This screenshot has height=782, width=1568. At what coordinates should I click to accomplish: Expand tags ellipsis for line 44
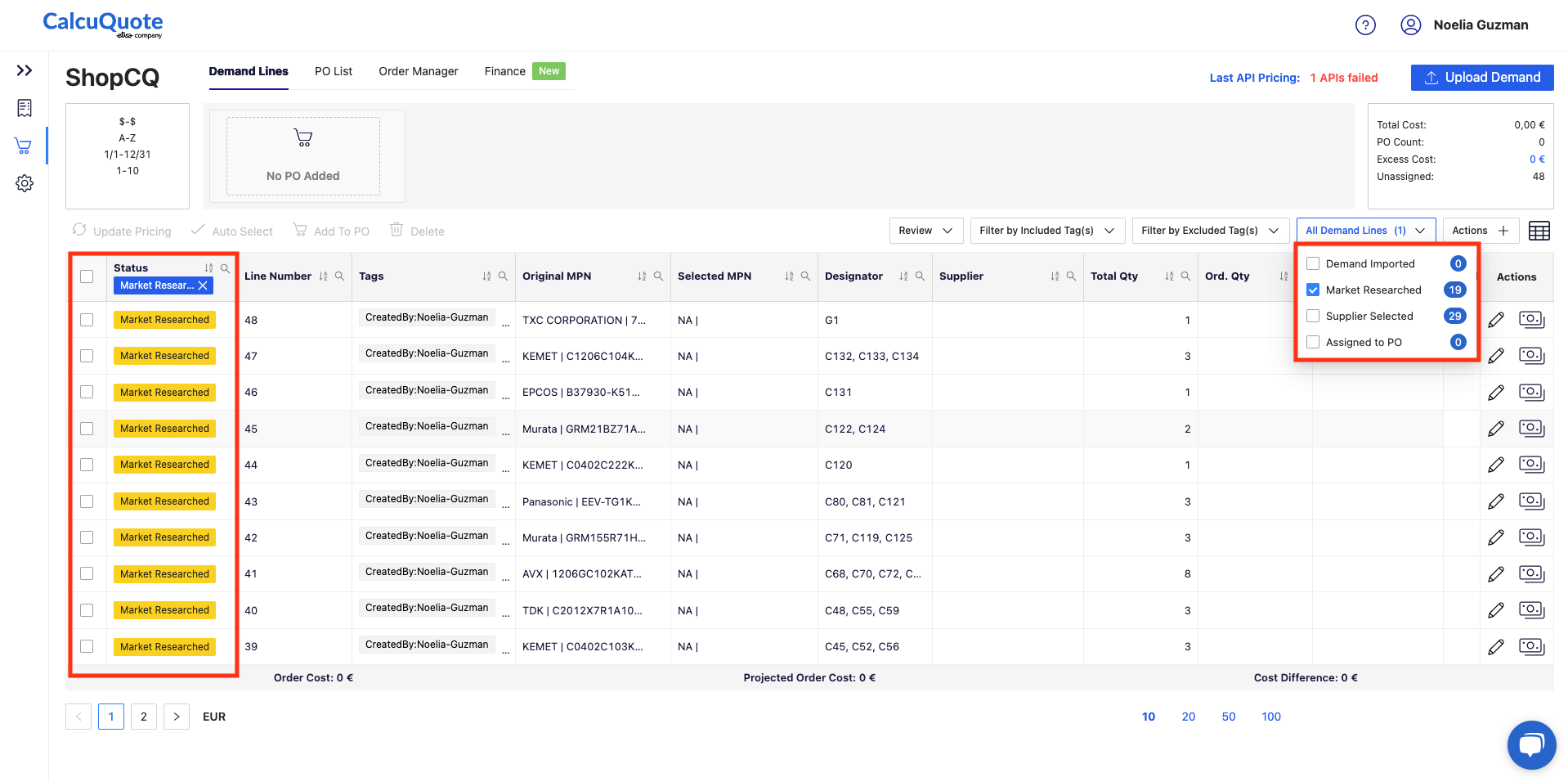[x=505, y=469]
